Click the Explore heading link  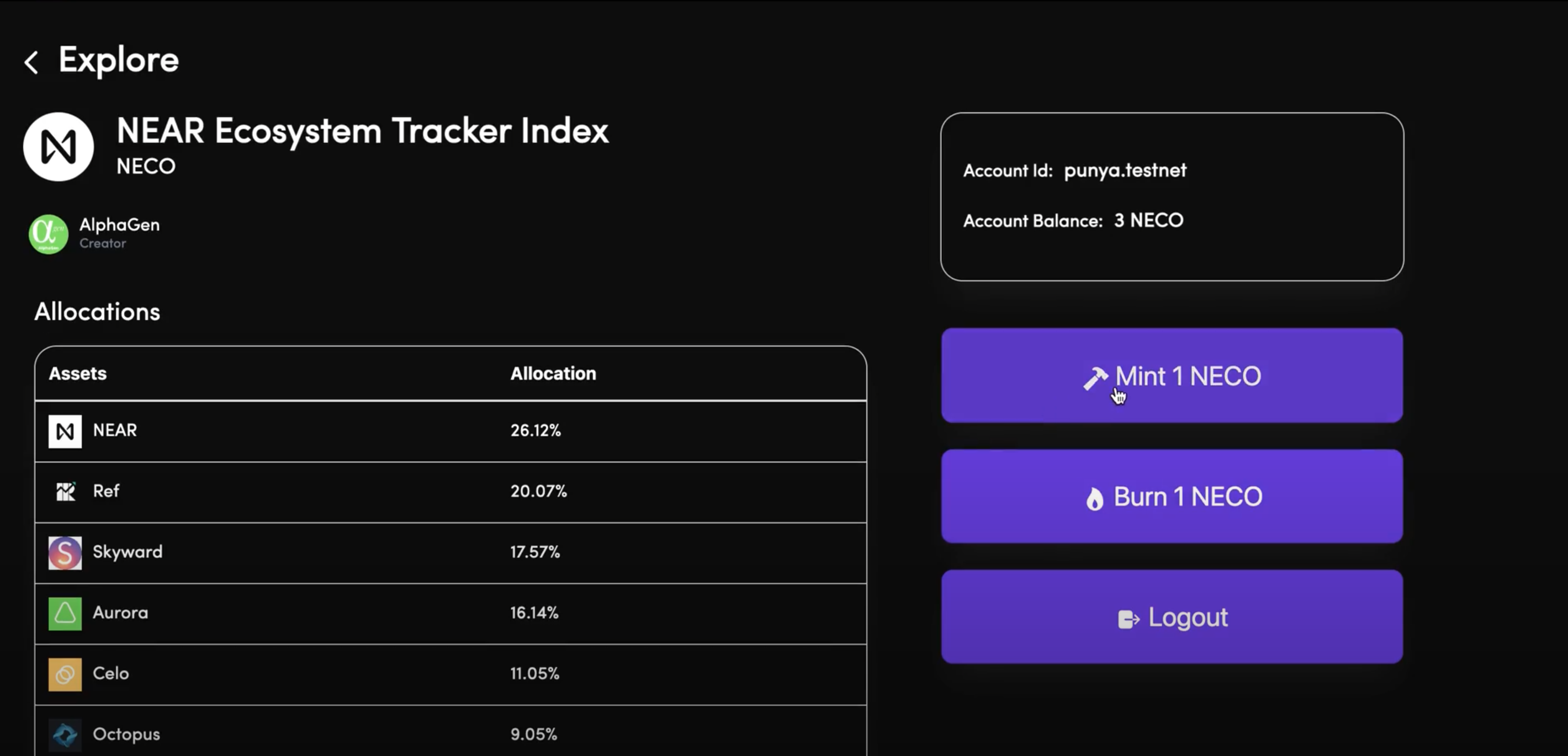pos(119,60)
